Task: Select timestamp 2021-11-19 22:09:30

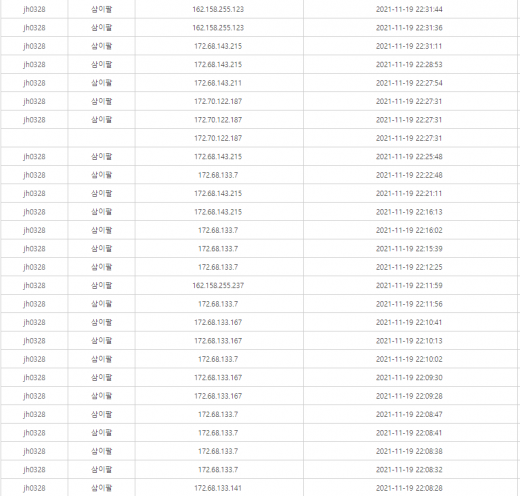Action: (409, 378)
